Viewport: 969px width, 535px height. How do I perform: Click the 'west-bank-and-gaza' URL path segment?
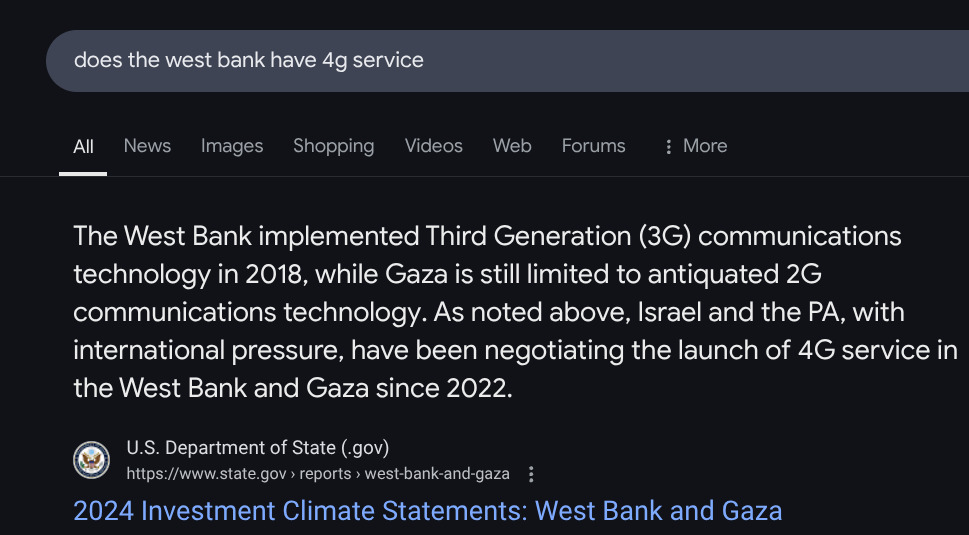click(437, 474)
